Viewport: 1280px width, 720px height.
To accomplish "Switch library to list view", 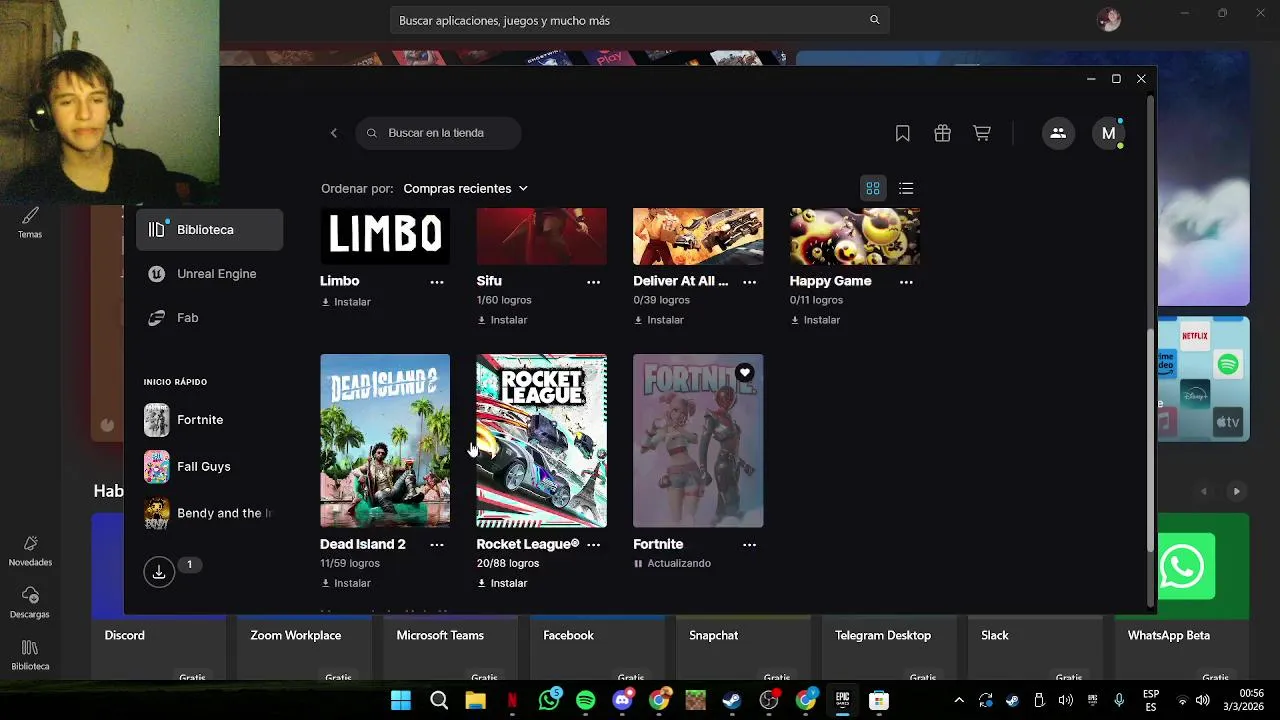I will 906,188.
